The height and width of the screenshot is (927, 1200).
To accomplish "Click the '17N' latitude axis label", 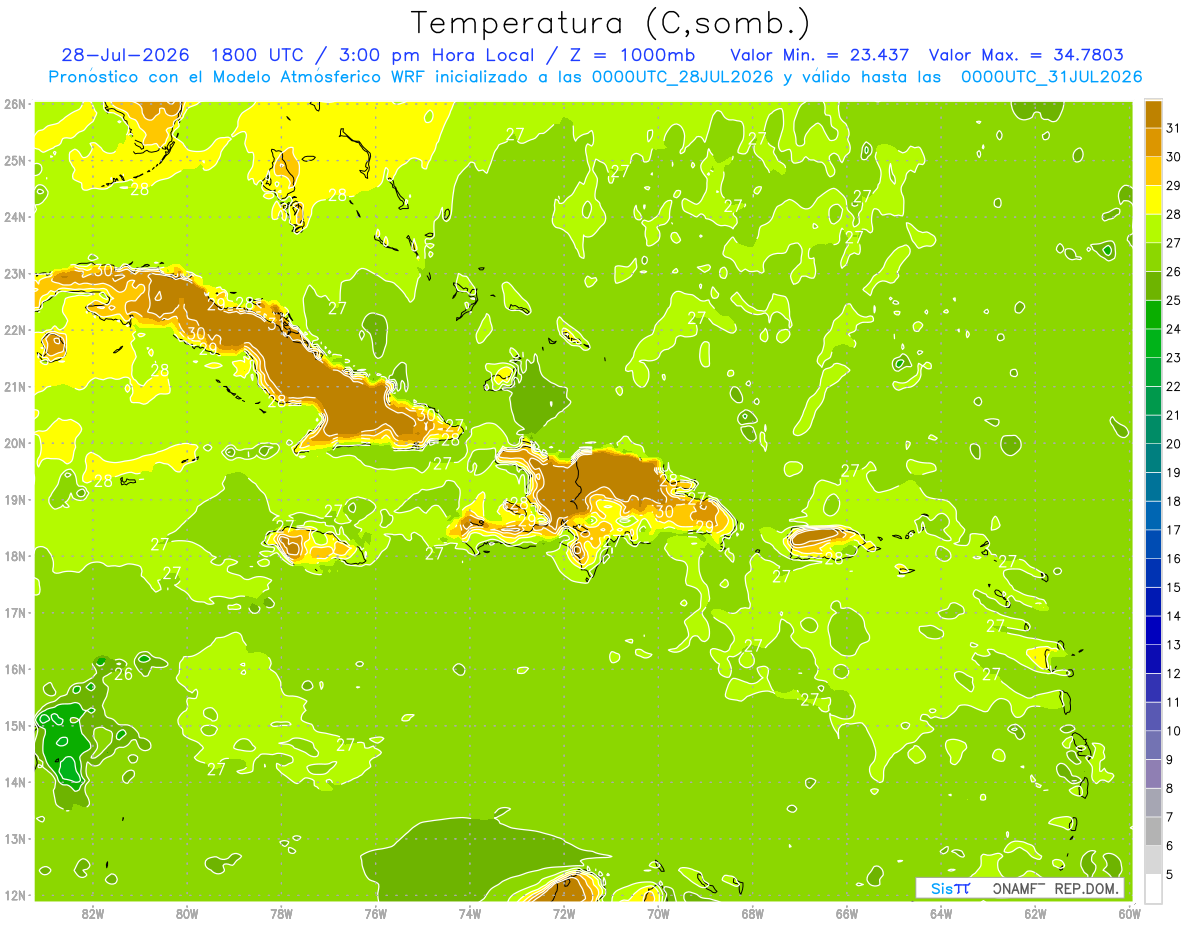I will click(x=15, y=613).
